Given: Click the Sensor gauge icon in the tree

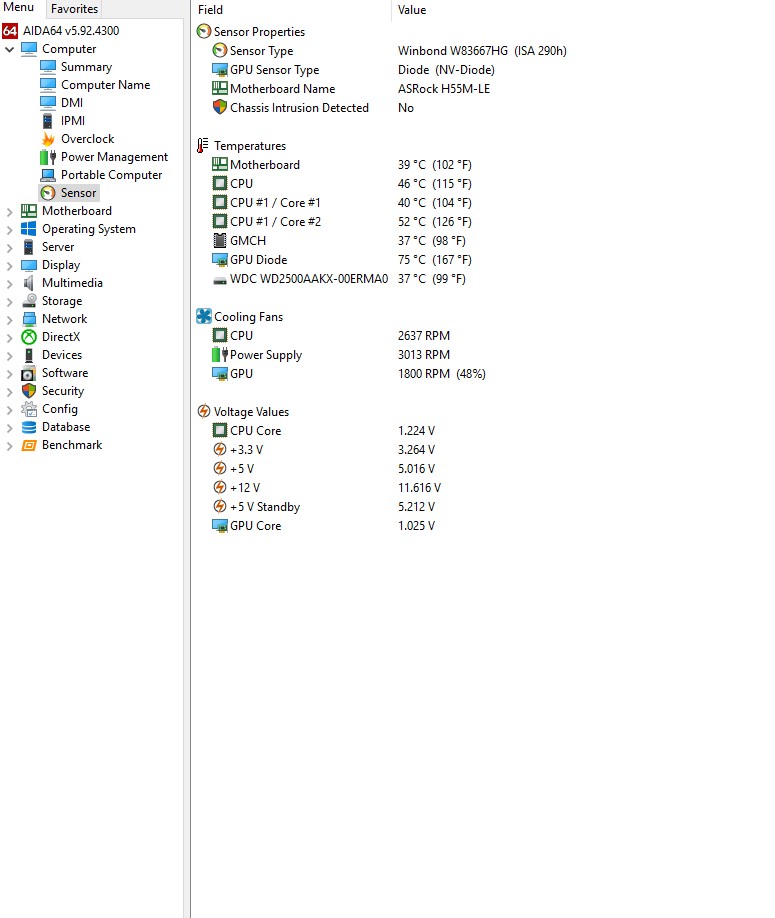Looking at the screenshot, I should point(48,193).
